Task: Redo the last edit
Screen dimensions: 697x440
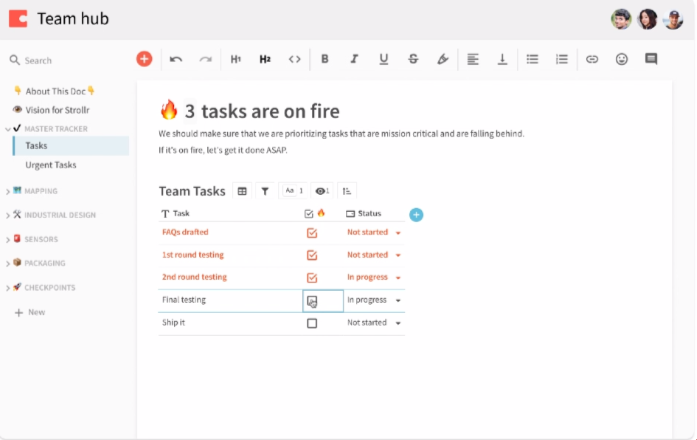Action: pos(205,59)
